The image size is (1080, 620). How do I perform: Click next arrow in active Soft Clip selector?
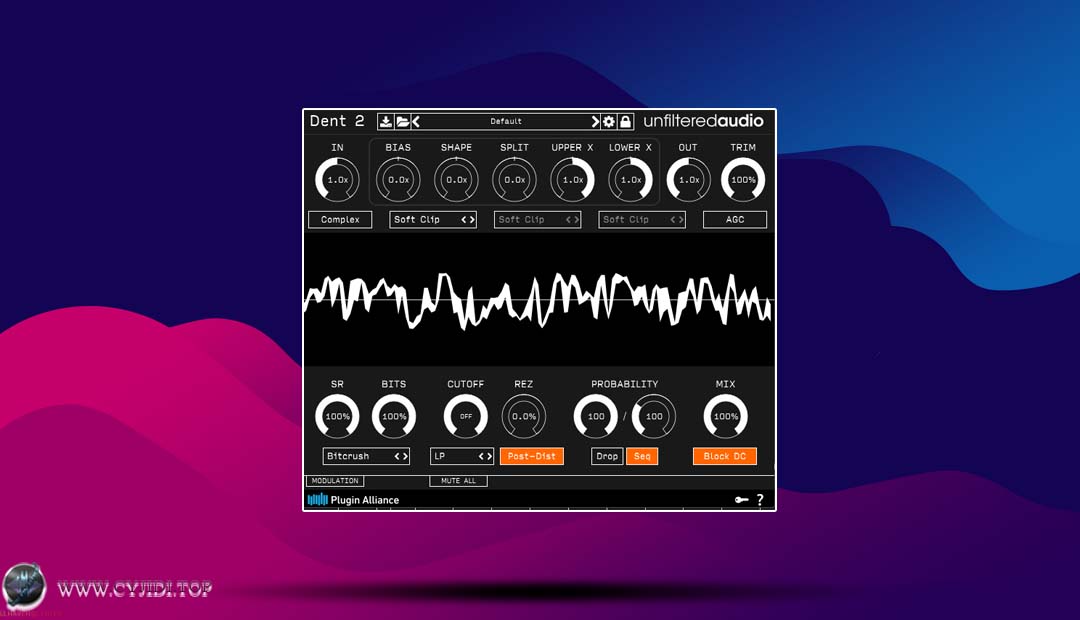[472, 220]
